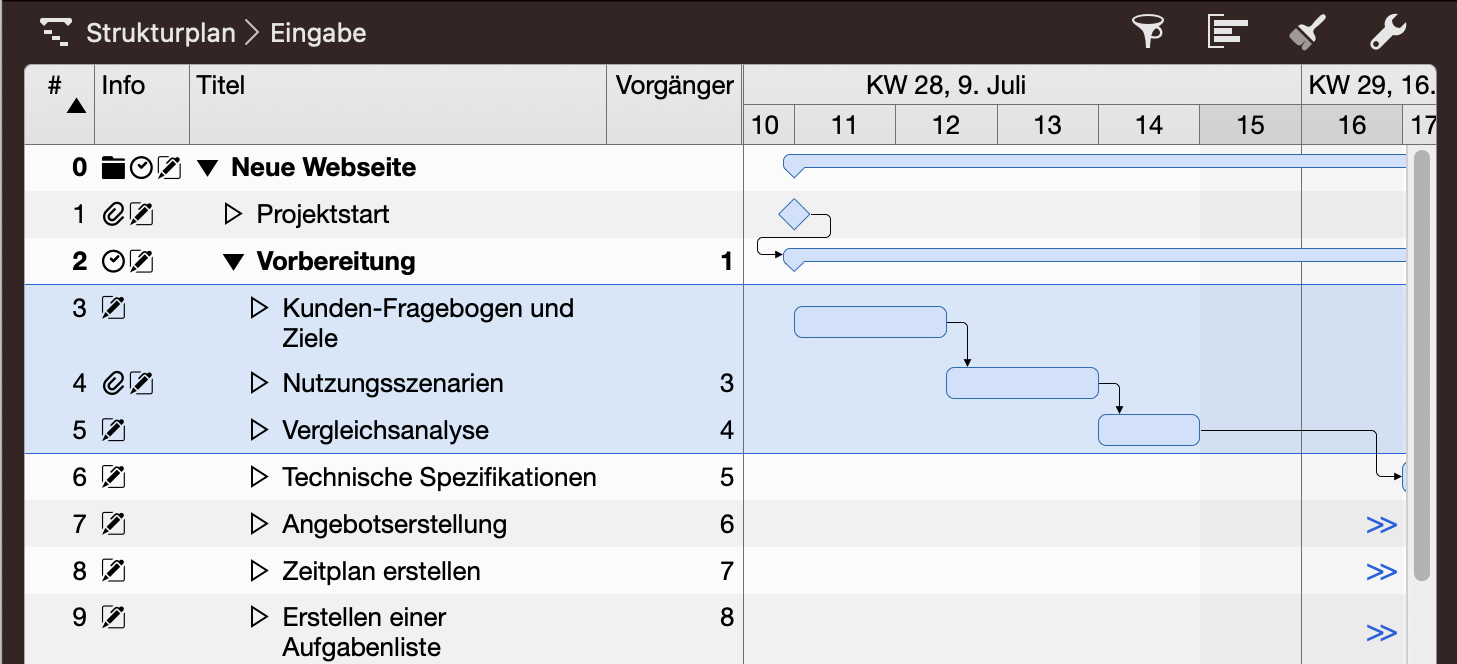Collapse the Vorbereitung group
Viewport: 1457px width, 664px height.
coord(233,262)
